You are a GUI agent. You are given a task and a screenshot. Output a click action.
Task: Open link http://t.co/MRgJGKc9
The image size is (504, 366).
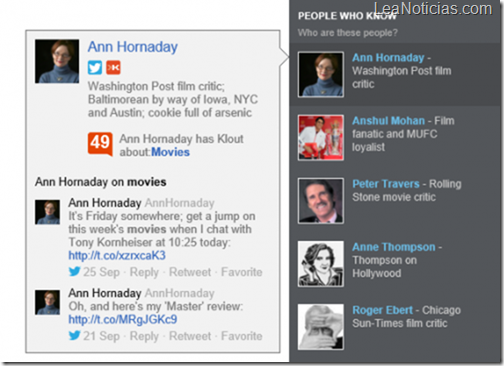pos(123,319)
